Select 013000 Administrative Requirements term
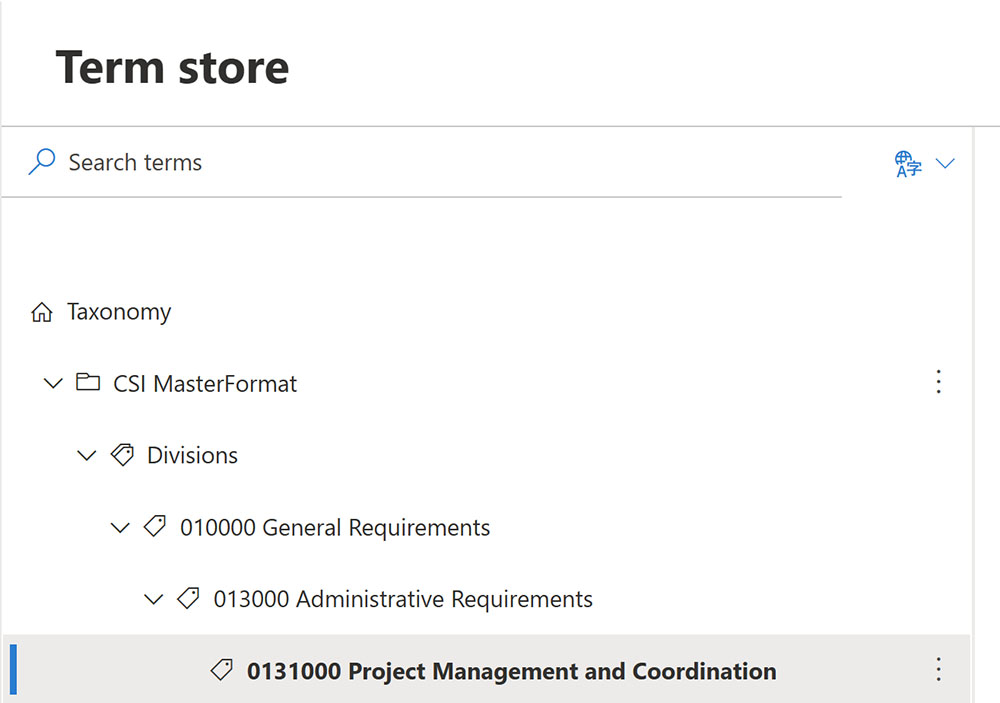 [x=403, y=599]
